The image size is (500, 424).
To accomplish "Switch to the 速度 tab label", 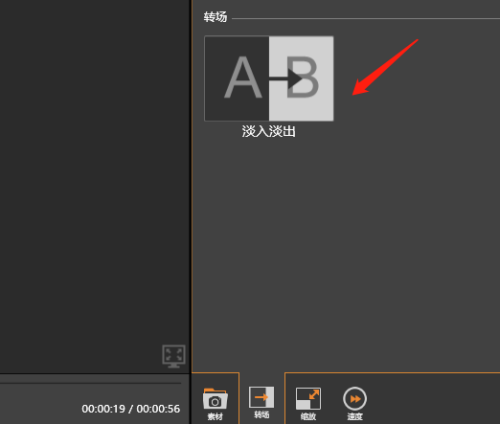I will 355,416.
